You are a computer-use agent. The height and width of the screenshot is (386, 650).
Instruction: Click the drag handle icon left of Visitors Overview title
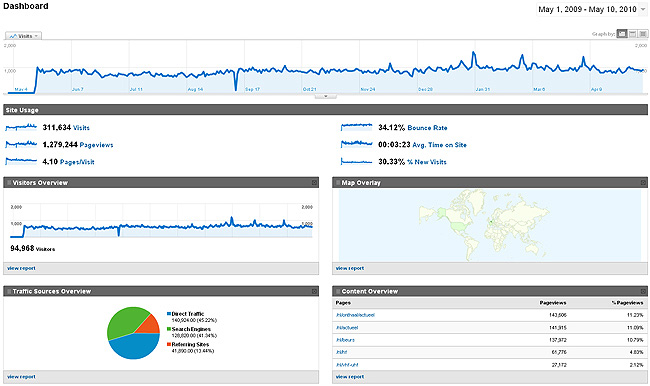click(x=9, y=182)
